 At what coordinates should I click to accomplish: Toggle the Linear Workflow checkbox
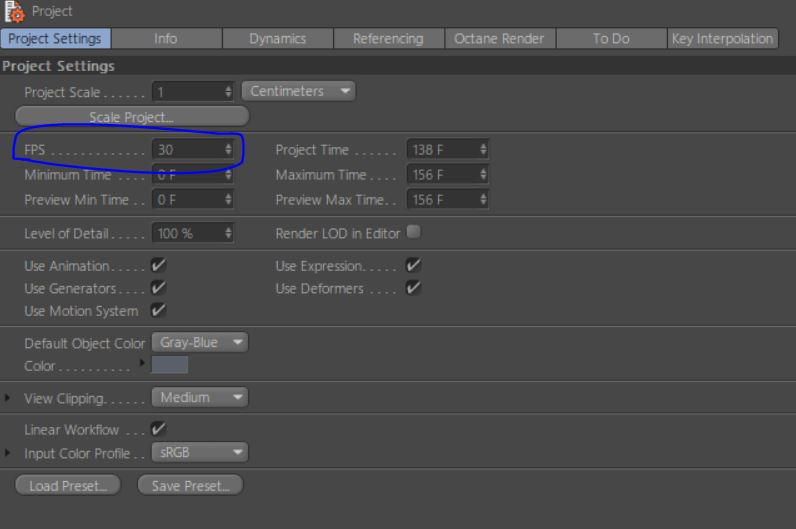point(158,430)
